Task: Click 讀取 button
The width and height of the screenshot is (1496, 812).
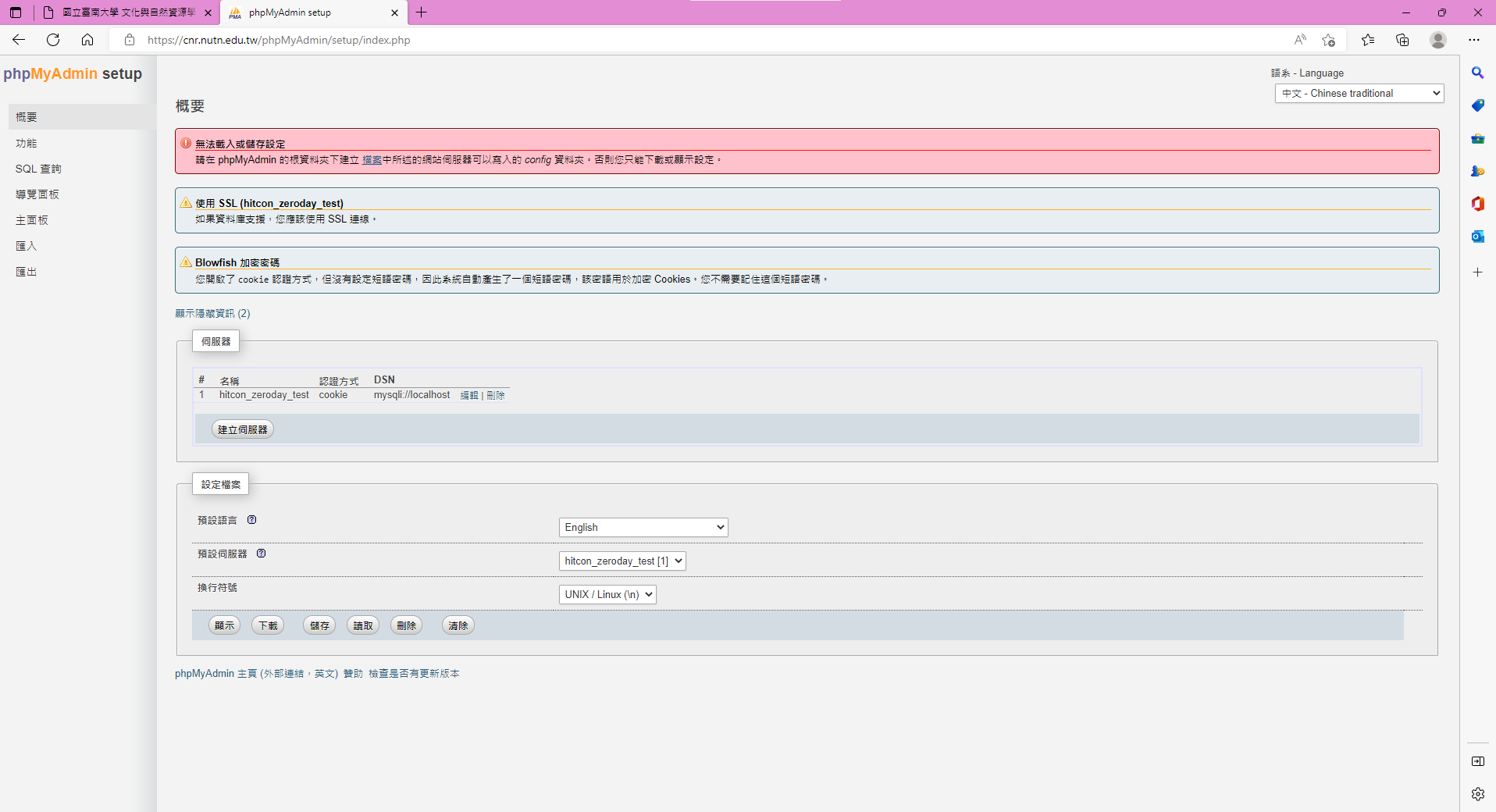Action: pyautogui.click(x=363, y=625)
